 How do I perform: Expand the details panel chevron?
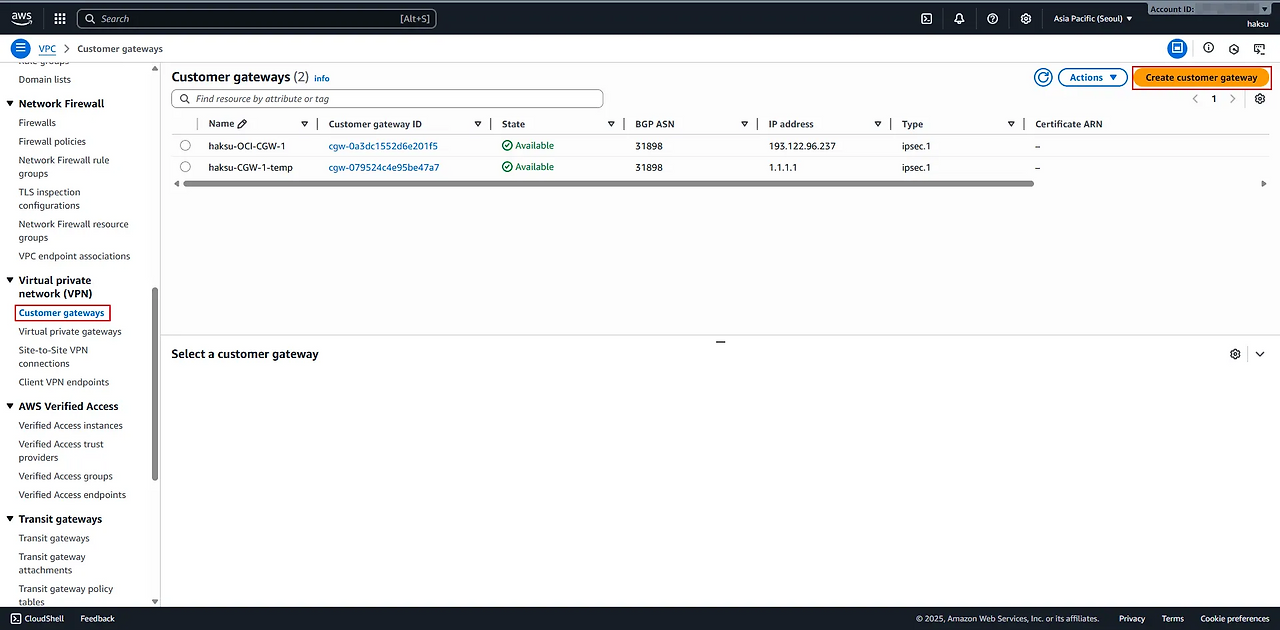[x=1259, y=354]
